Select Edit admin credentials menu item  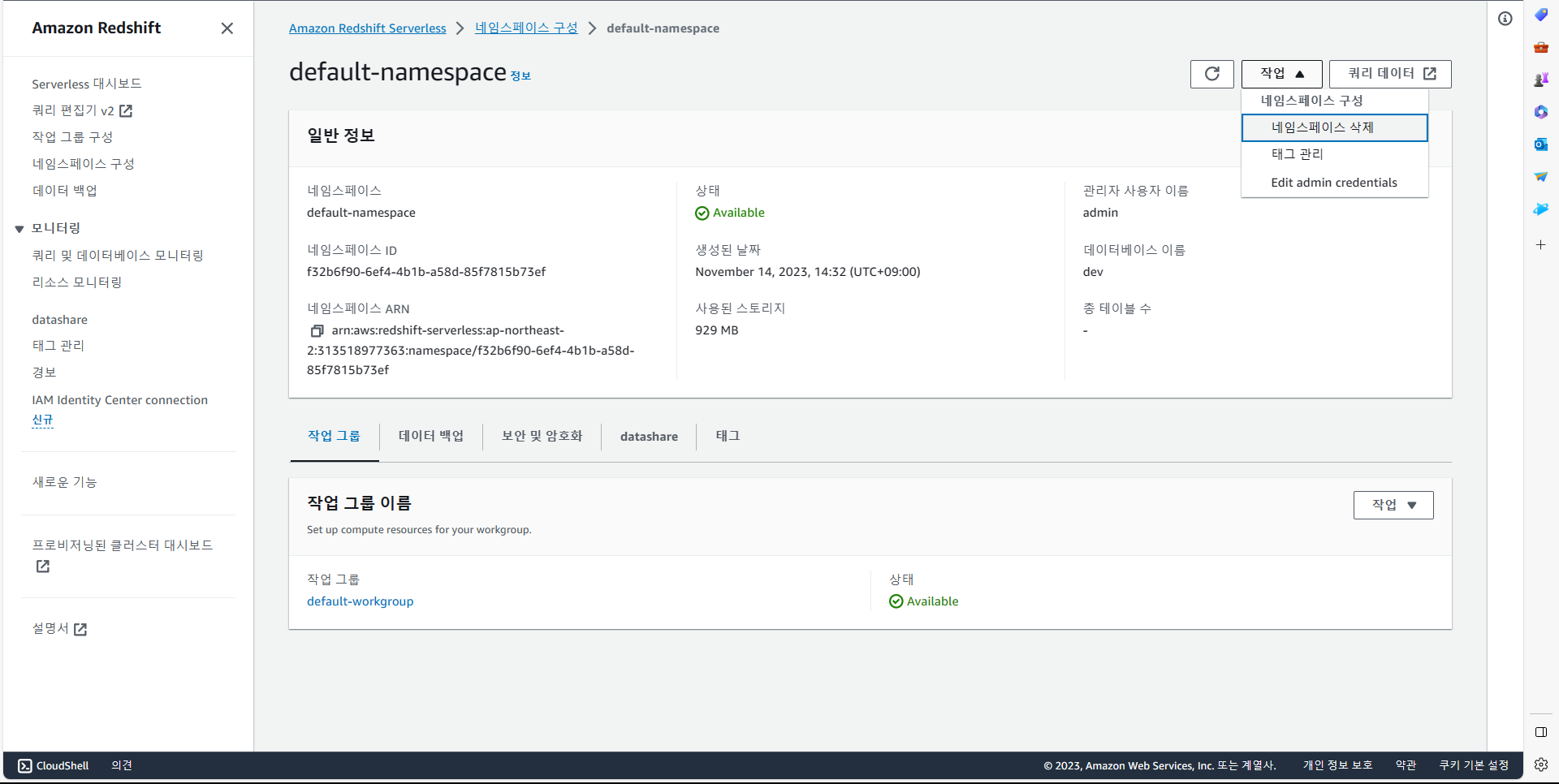[x=1334, y=183]
